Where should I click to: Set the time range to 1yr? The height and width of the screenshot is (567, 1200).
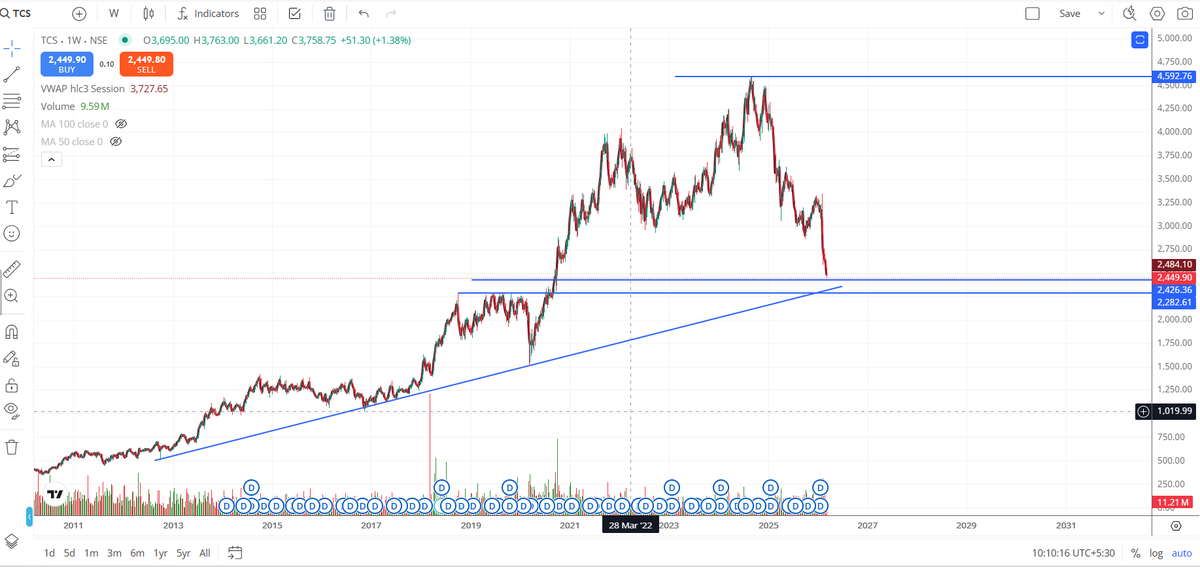[x=160, y=552]
